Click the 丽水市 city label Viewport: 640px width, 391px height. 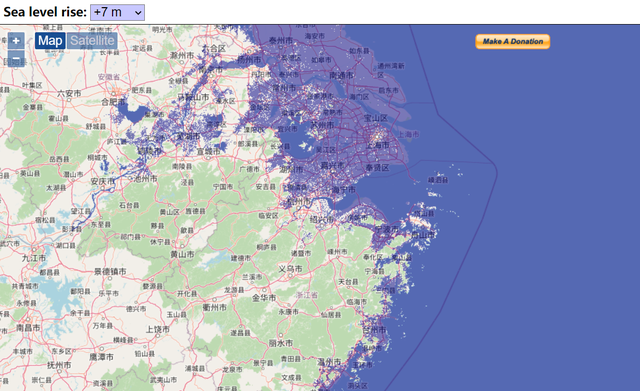[x=280, y=343]
